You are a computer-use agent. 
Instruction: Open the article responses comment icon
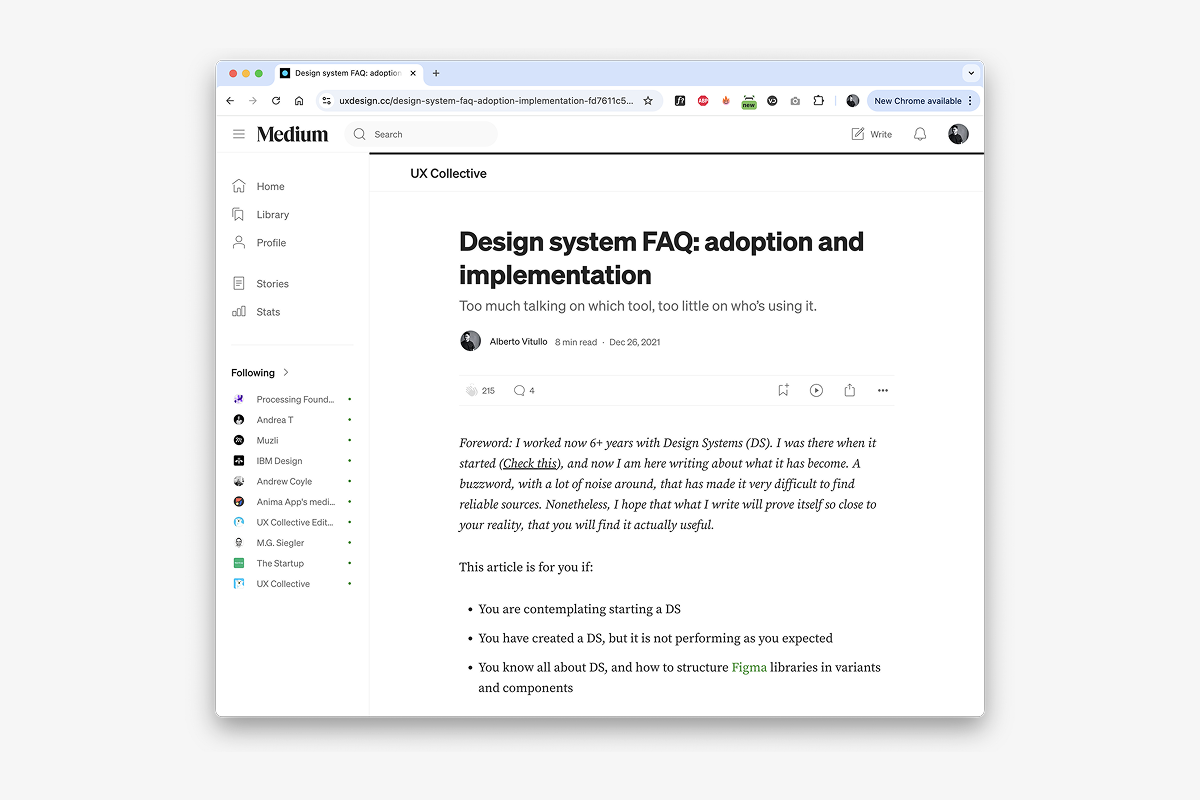tap(519, 391)
